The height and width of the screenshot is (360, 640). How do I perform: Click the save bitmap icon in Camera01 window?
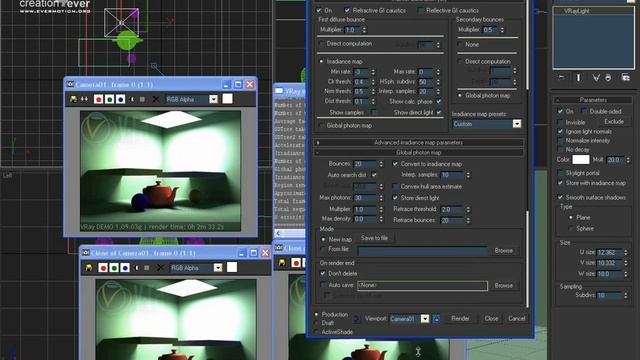point(73,99)
